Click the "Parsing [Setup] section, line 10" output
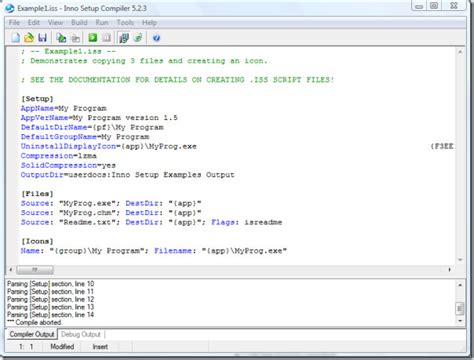Image resolution: width=474 pixels, height=360 pixels. coord(51,284)
